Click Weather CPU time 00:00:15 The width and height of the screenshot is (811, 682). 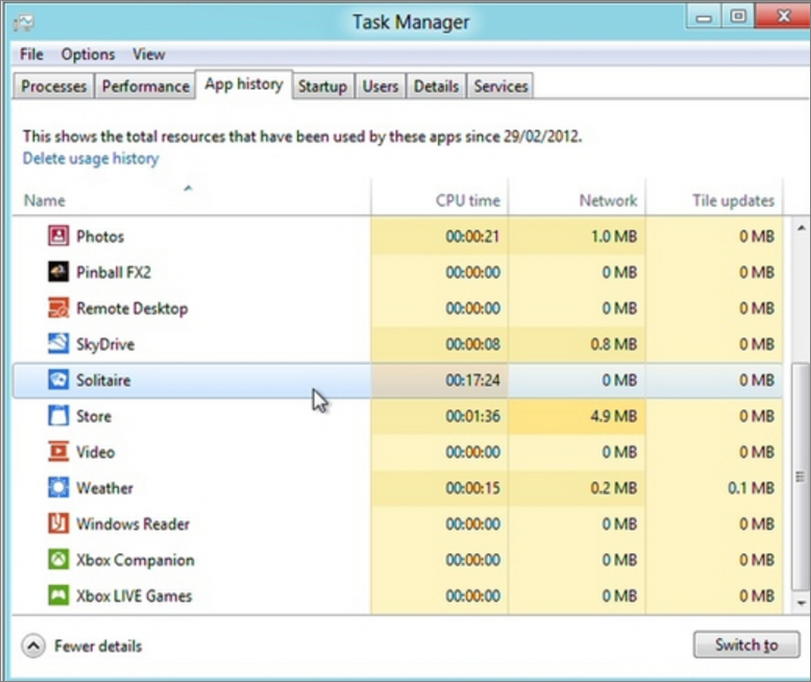[473, 488]
